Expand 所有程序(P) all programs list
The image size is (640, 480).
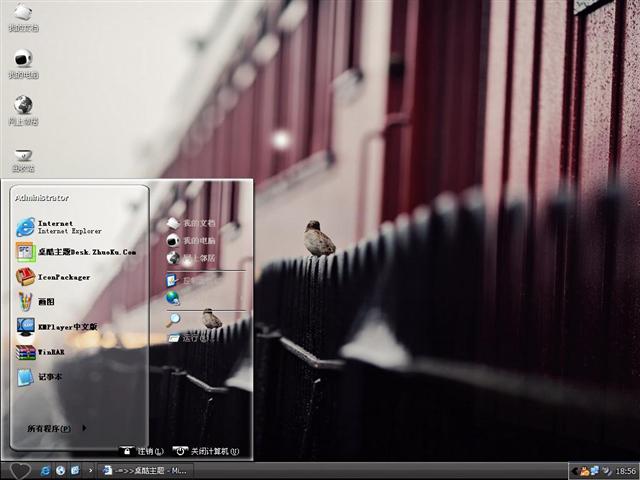57,428
